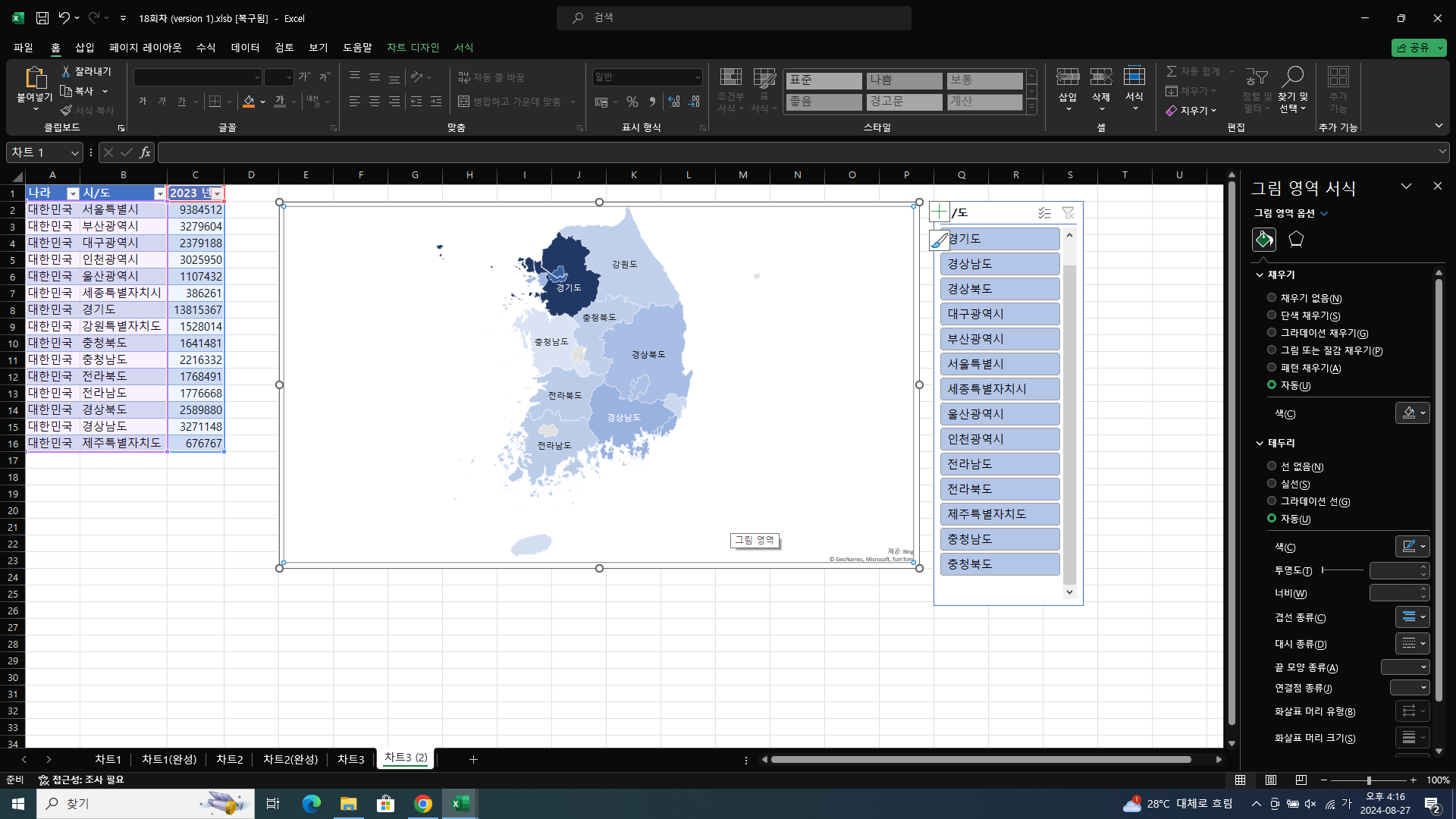The width and height of the screenshot is (1456, 819).
Task: Click the fill color bucket icon in font group
Action: click(x=249, y=102)
